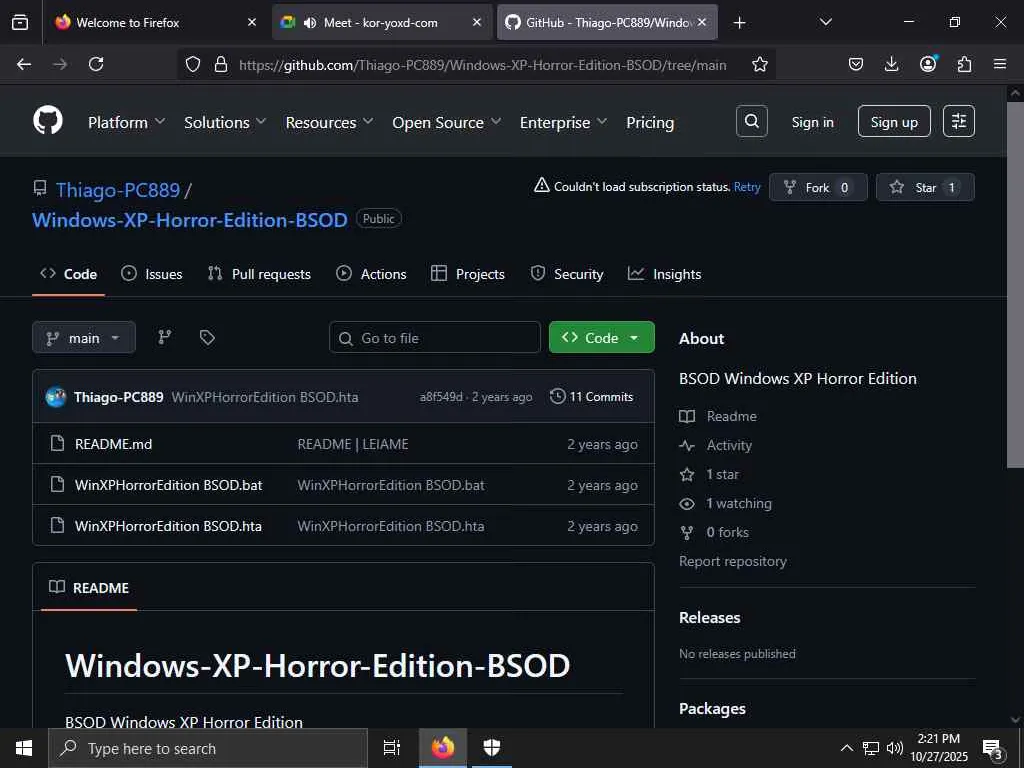Click the volume speaker tray icon
Image resolution: width=1024 pixels, height=768 pixels.
895,748
